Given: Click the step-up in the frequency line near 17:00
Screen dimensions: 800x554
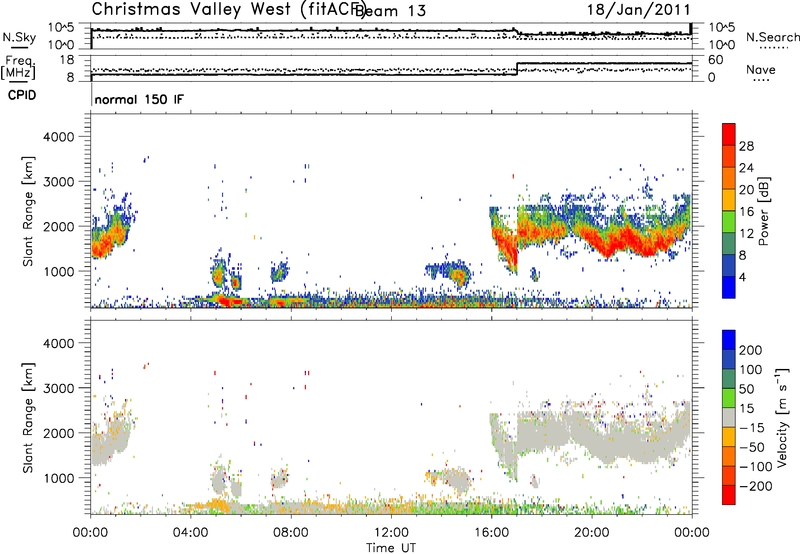Looking at the screenshot, I should pos(517,69).
